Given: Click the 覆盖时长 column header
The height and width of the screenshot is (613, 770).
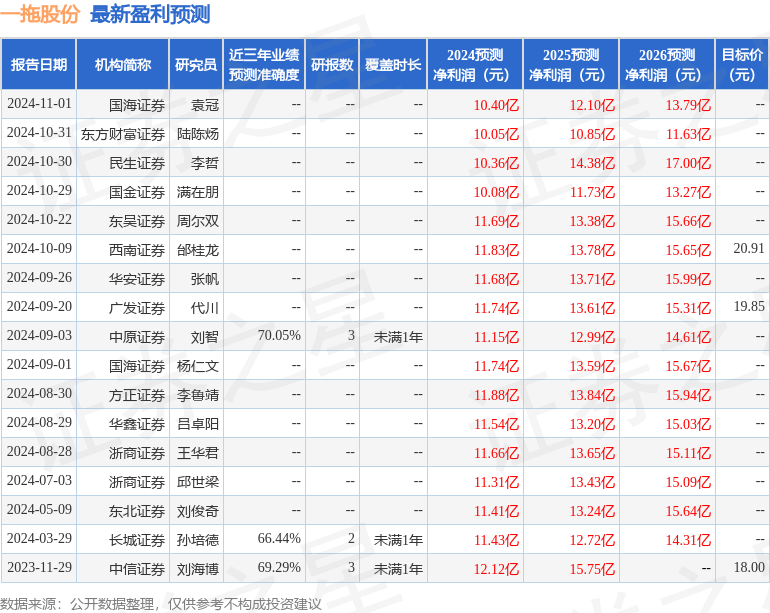Looking at the screenshot, I should tap(393, 64).
